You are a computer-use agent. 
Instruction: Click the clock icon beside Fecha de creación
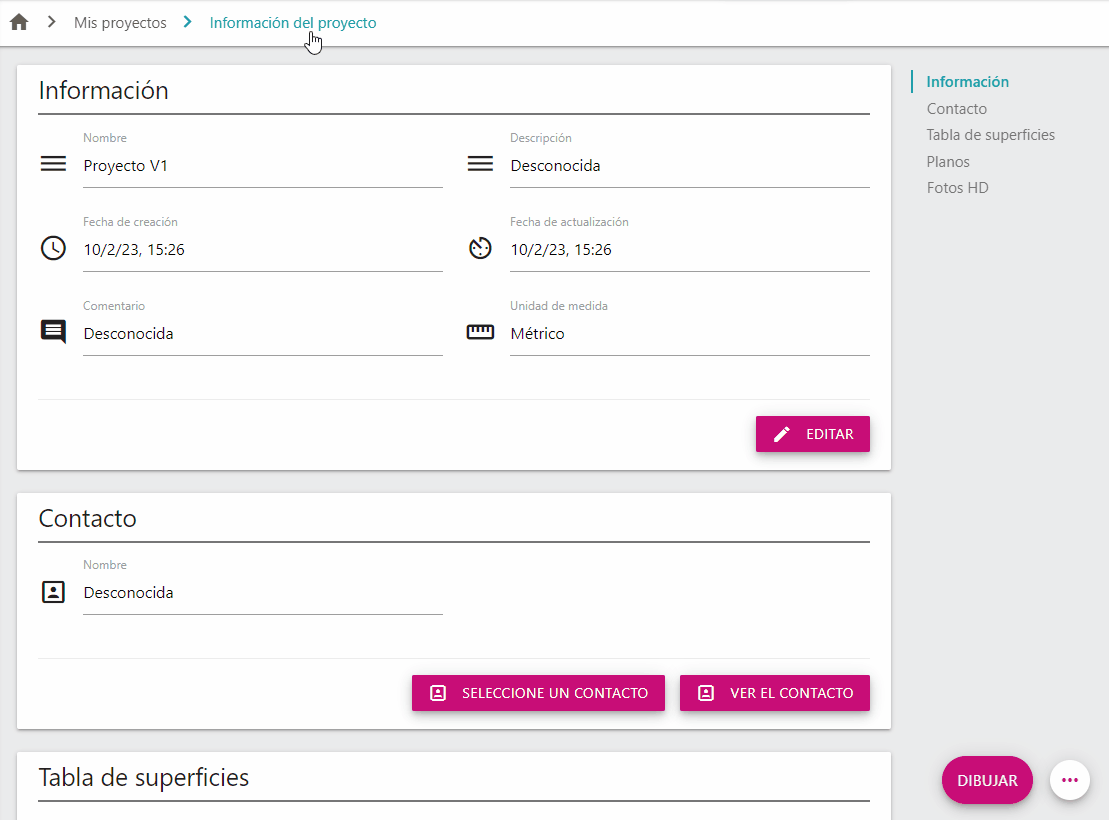[x=53, y=248]
